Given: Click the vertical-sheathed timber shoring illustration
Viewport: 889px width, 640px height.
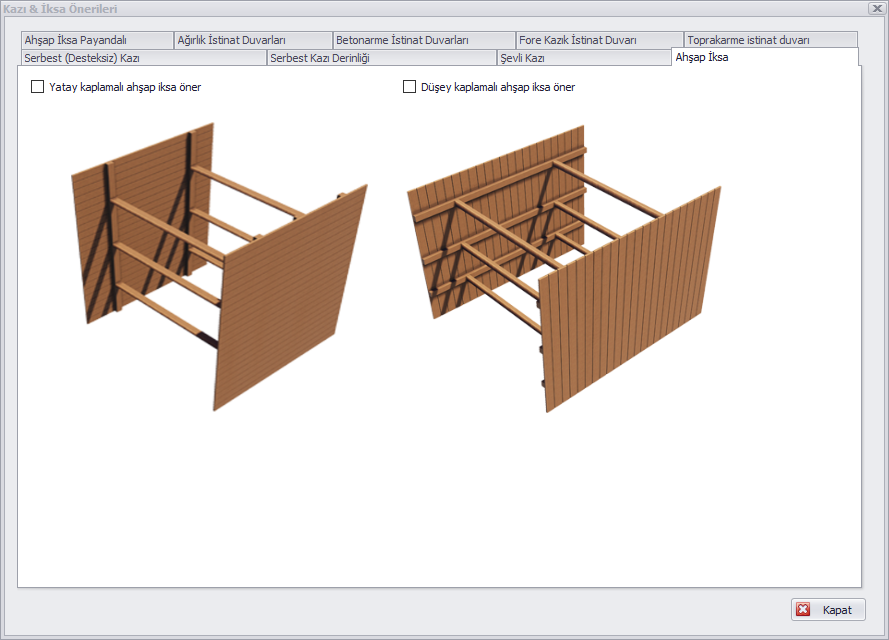Looking at the screenshot, I should point(564,269).
